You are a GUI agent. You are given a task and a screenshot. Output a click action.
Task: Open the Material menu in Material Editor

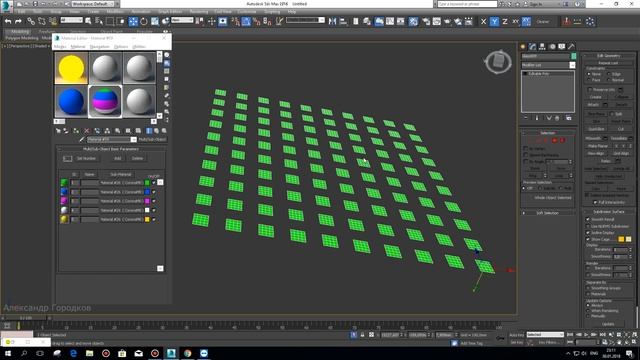pos(78,47)
